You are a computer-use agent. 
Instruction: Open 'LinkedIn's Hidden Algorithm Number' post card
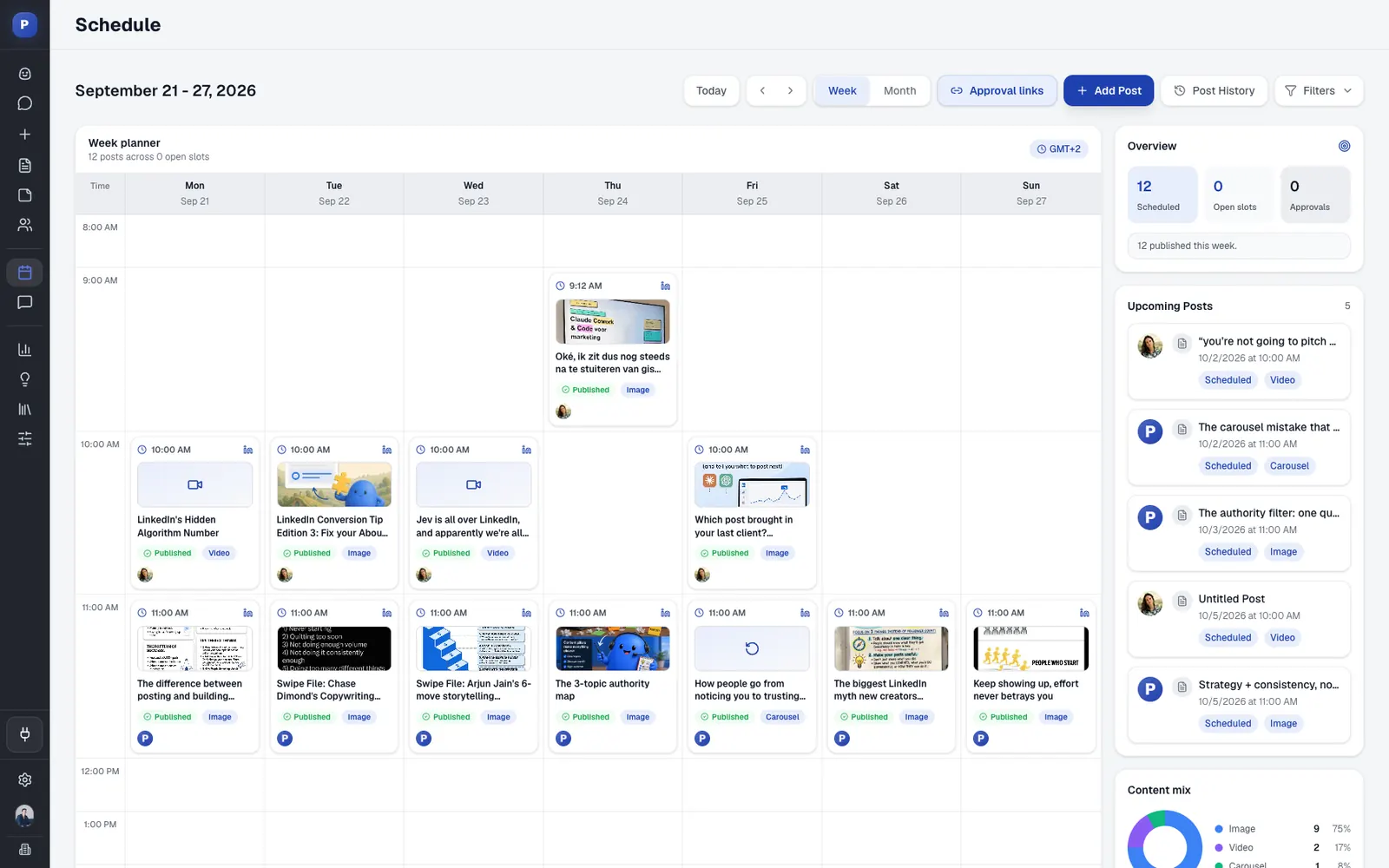194,512
